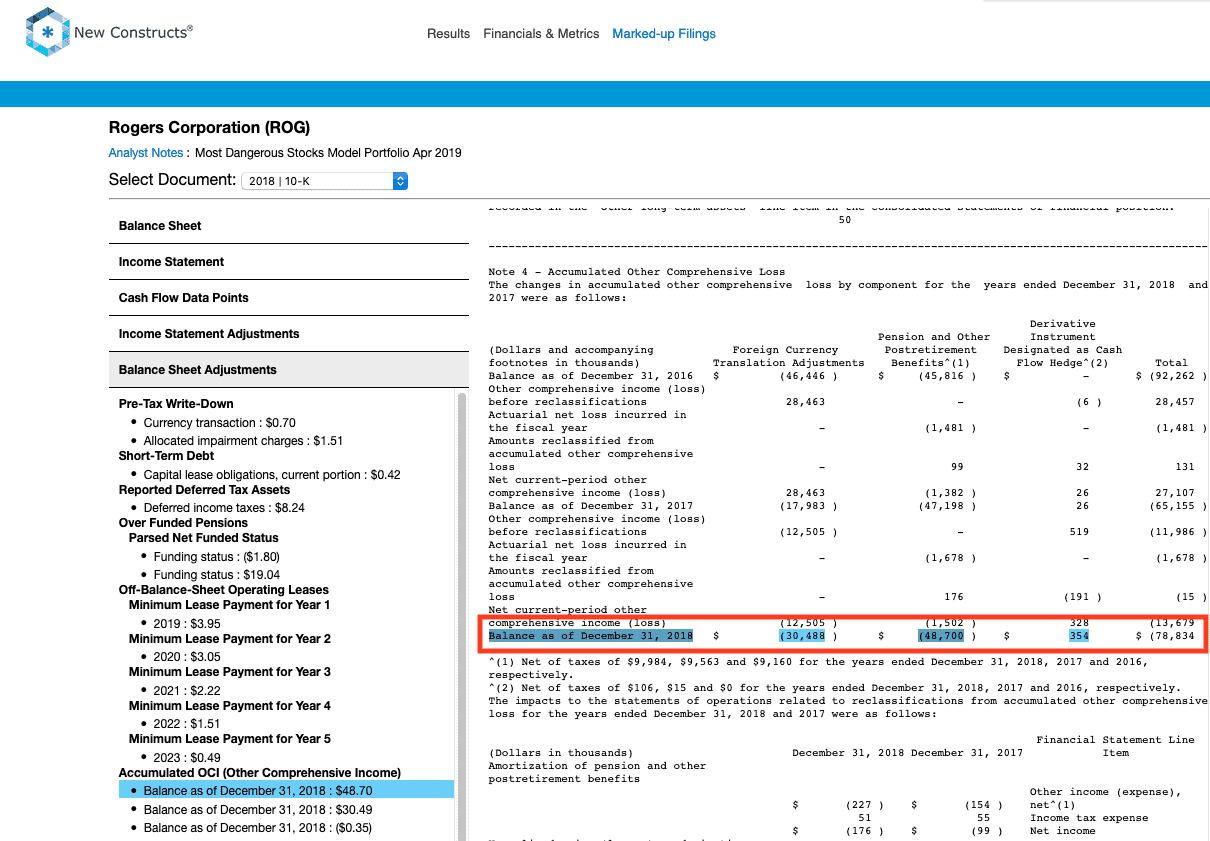Expand the Balance Sheet section
The width and height of the screenshot is (1210, 841).
coord(288,226)
